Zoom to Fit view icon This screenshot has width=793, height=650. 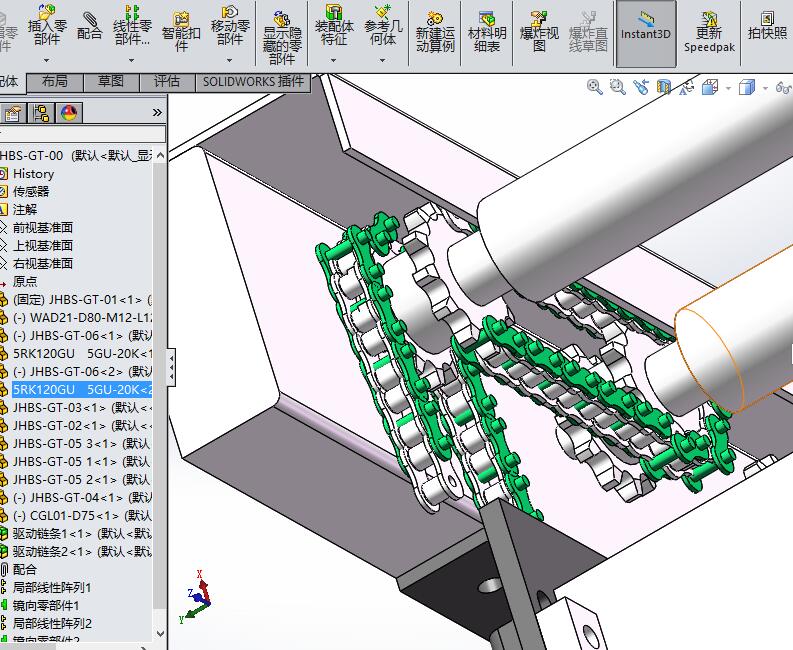pyautogui.click(x=594, y=87)
